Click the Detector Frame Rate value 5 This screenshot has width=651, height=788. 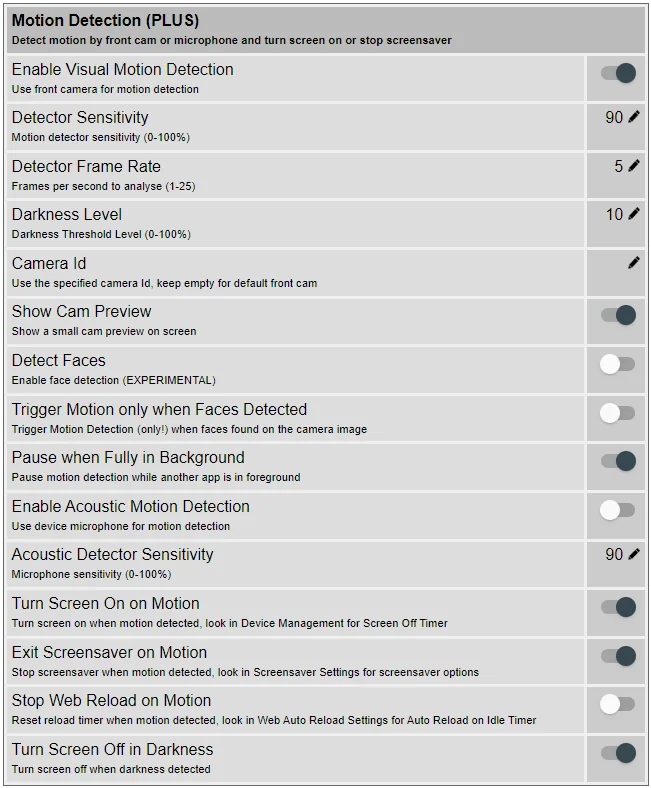pyautogui.click(x=618, y=166)
